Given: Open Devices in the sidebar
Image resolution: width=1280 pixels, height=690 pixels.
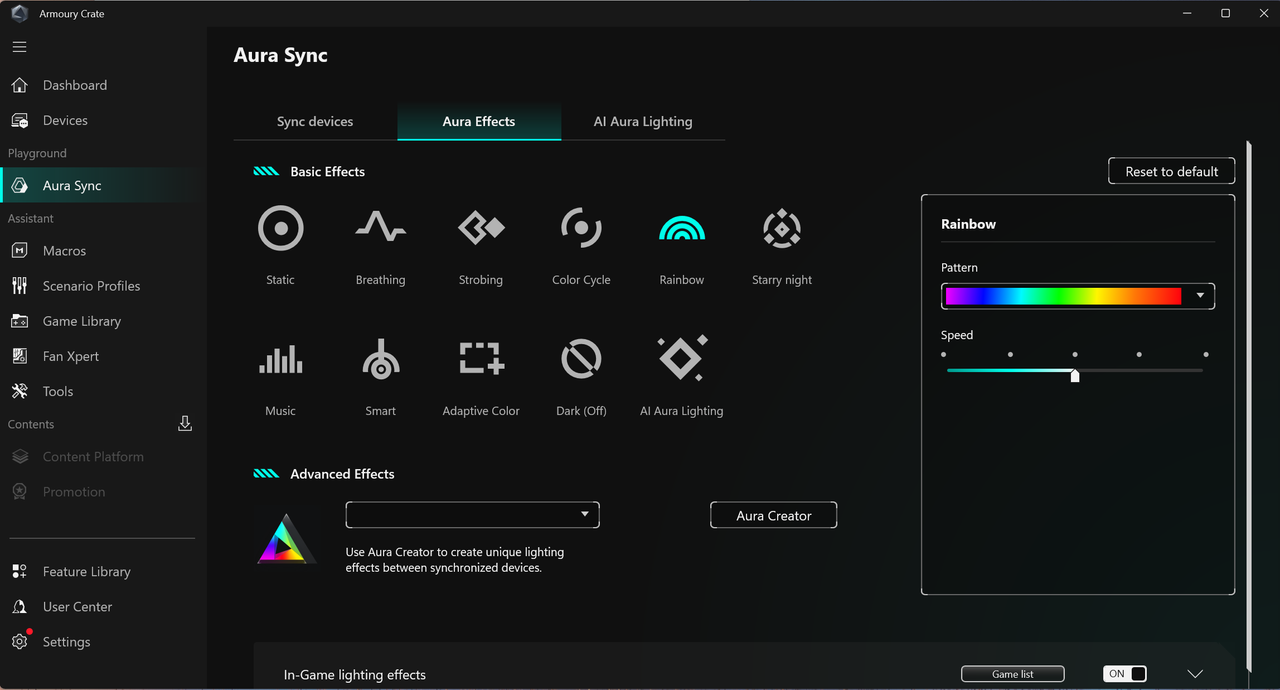Looking at the screenshot, I should click(x=98, y=120).
